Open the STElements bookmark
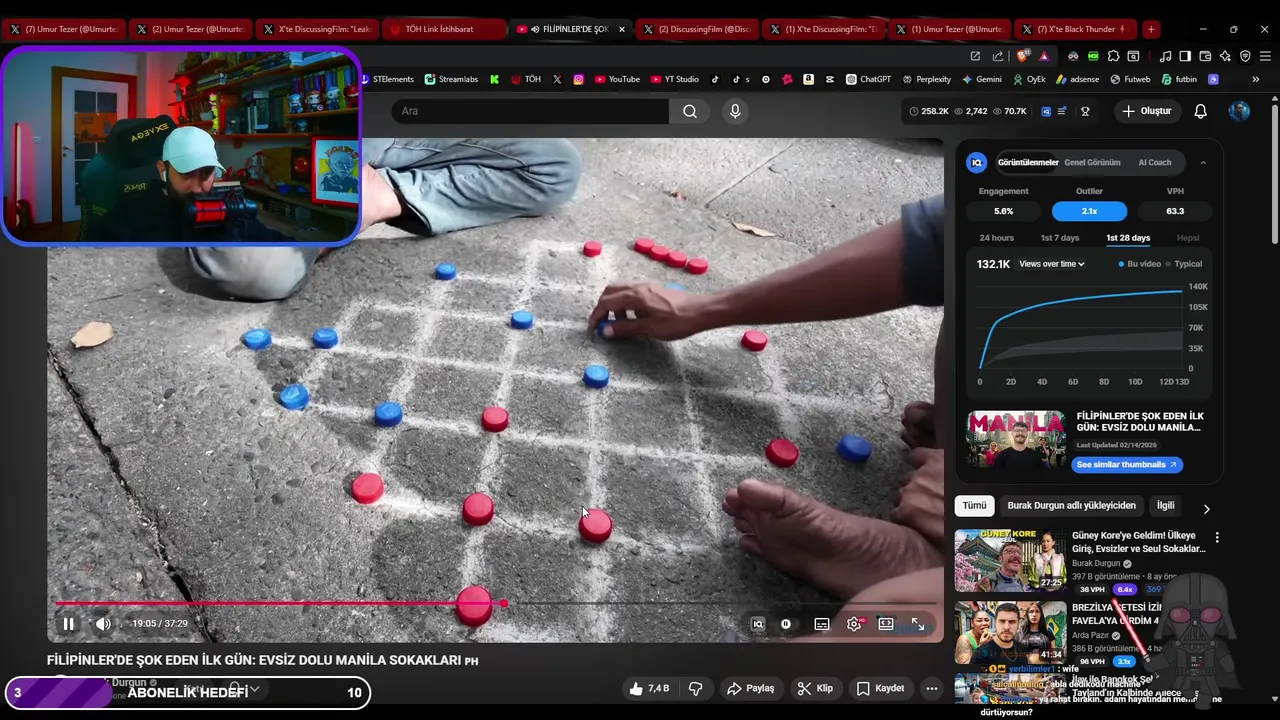This screenshot has height=720, width=1280. (x=387, y=79)
